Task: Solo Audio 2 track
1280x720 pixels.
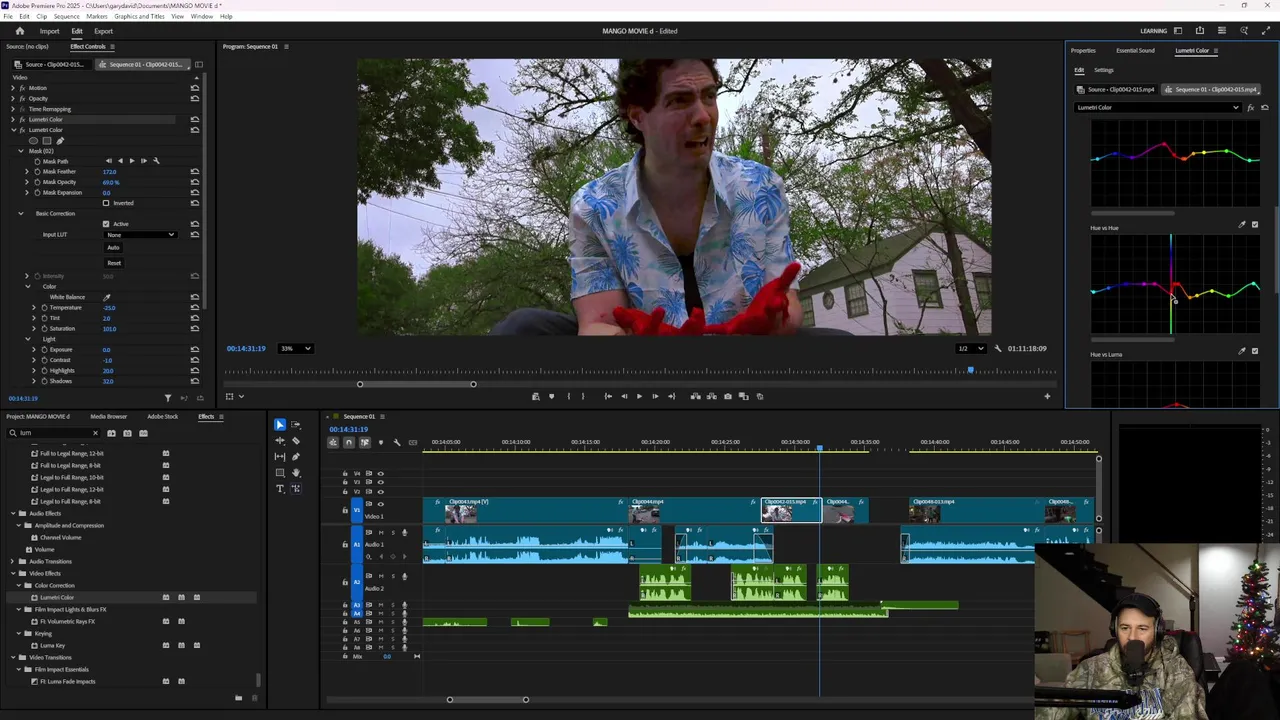Action: point(393,576)
